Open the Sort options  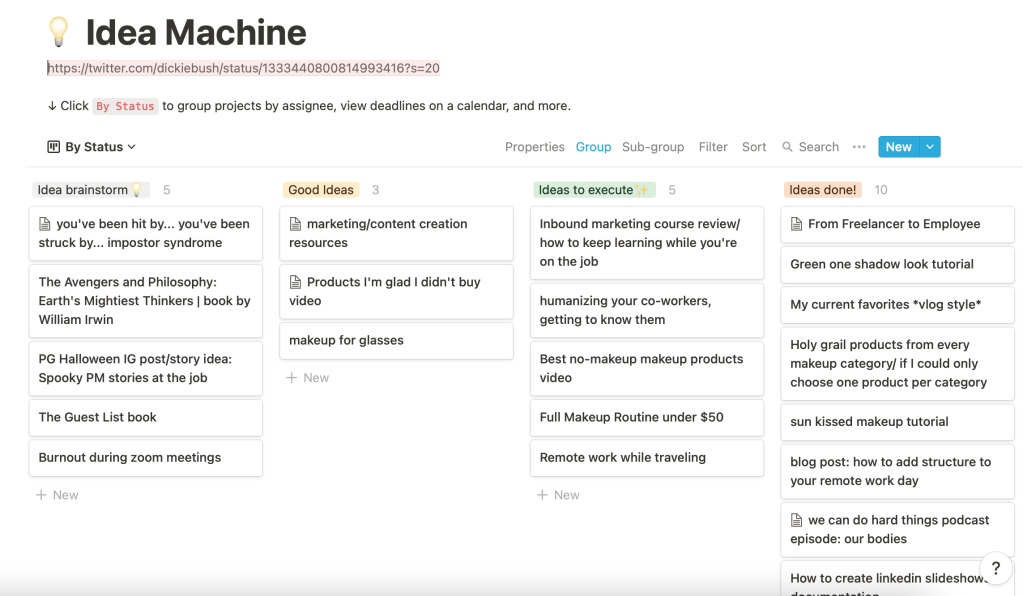[x=754, y=147]
